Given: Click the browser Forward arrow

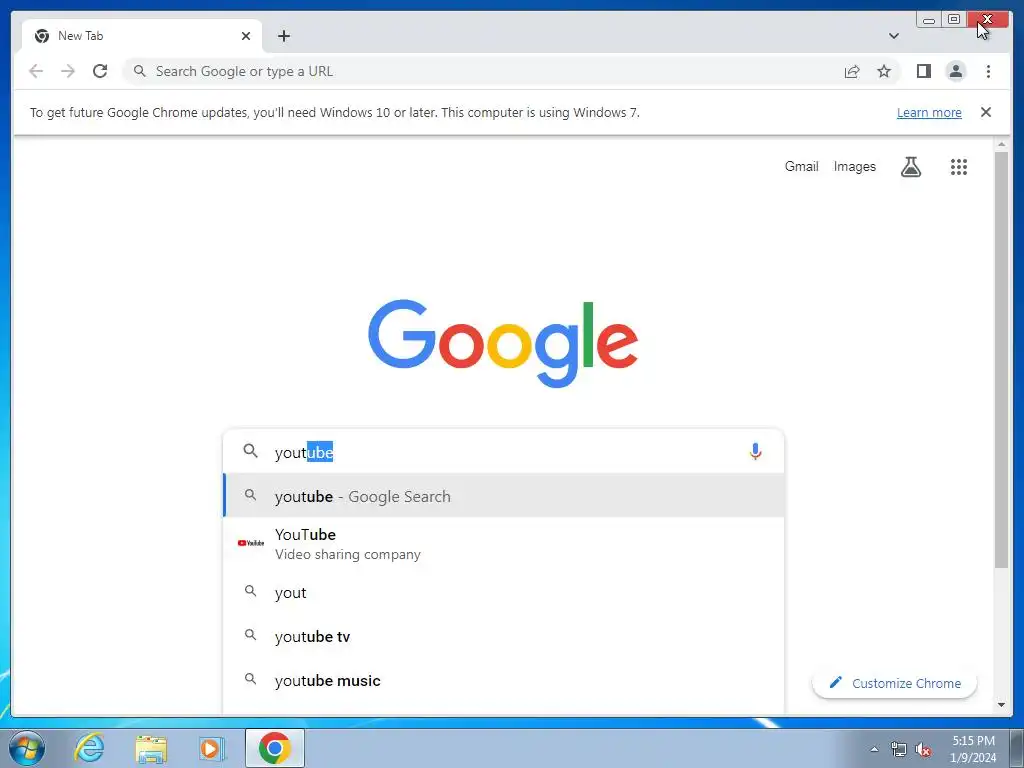Looking at the screenshot, I should click(68, 71).
